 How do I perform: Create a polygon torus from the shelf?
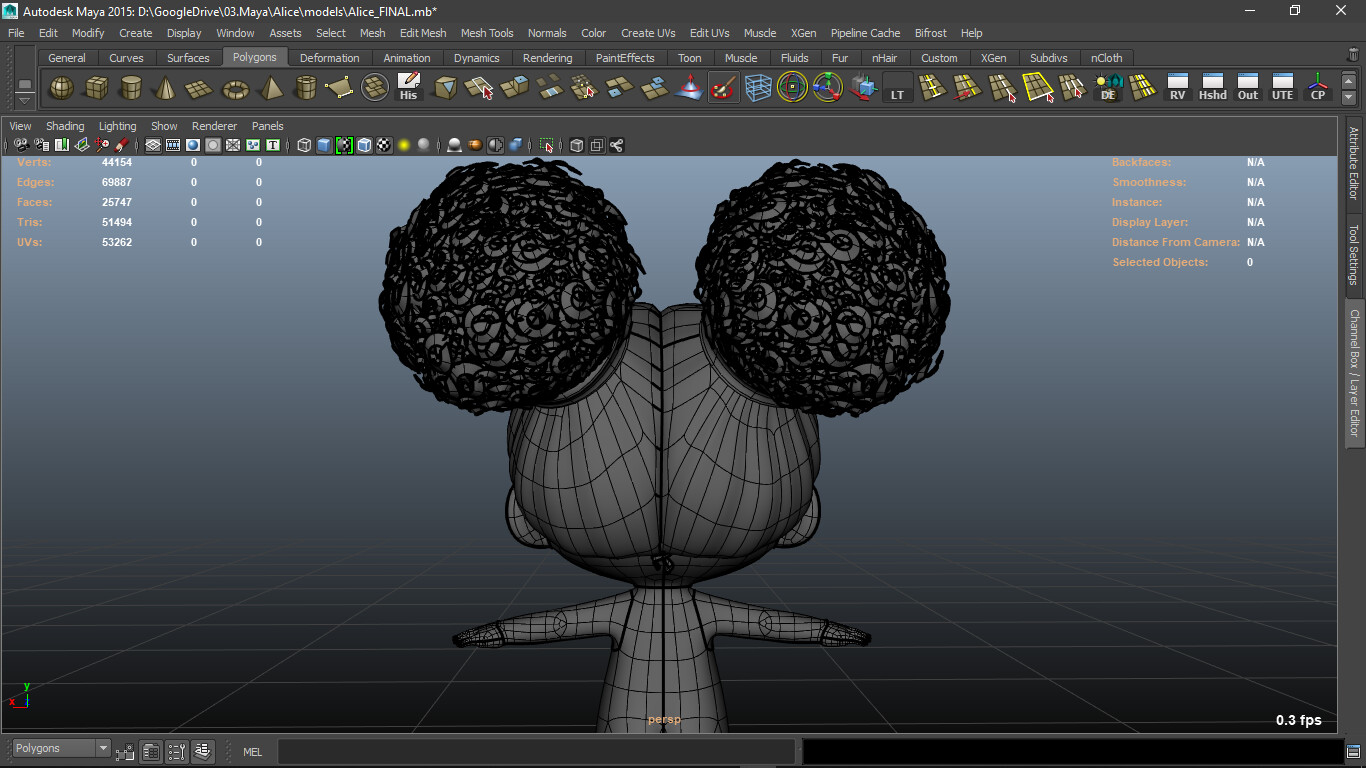tap(235, 88)
